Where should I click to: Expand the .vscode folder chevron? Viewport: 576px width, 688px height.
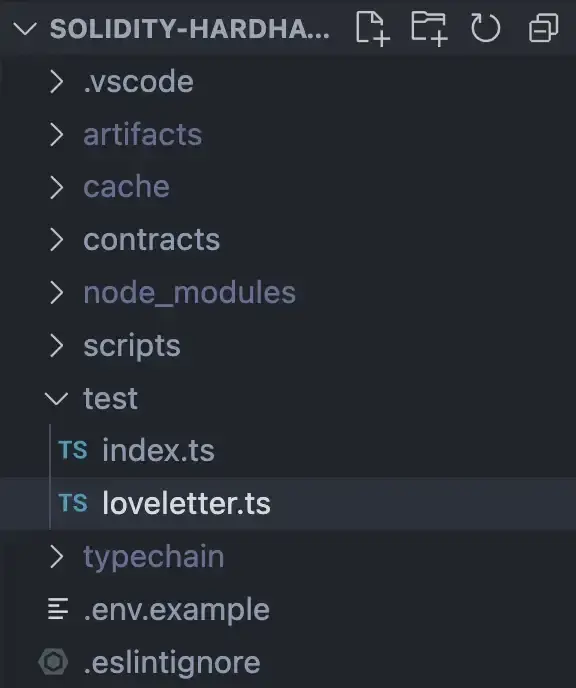coord(56,82)
